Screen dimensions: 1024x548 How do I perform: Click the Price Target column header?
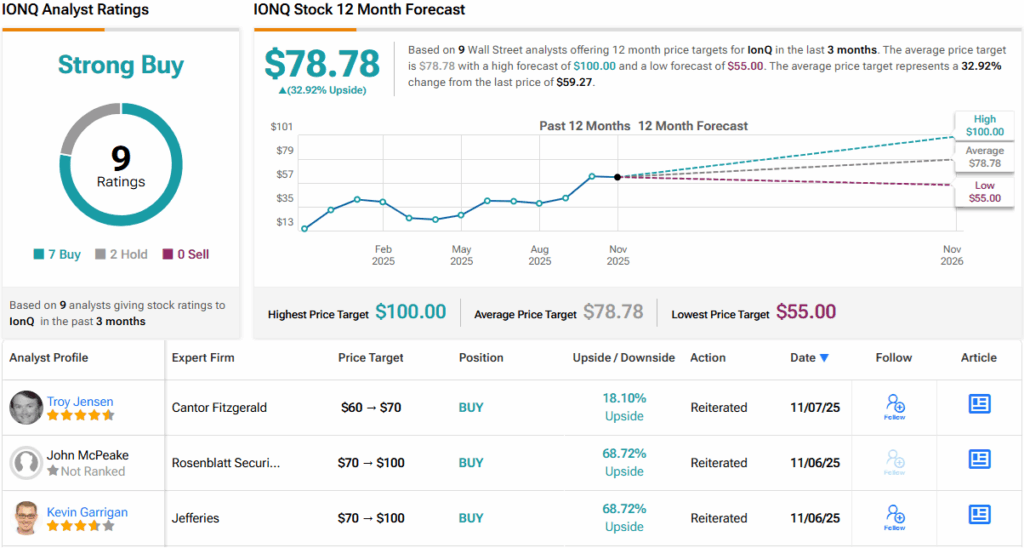371,358
